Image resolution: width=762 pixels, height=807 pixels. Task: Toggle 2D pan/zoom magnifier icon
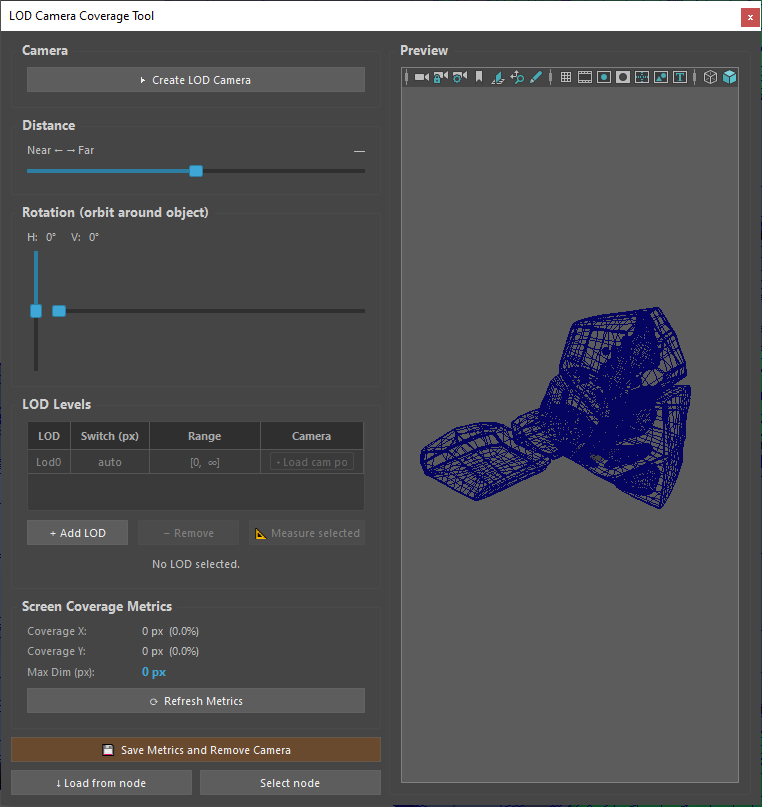(517, 77)
